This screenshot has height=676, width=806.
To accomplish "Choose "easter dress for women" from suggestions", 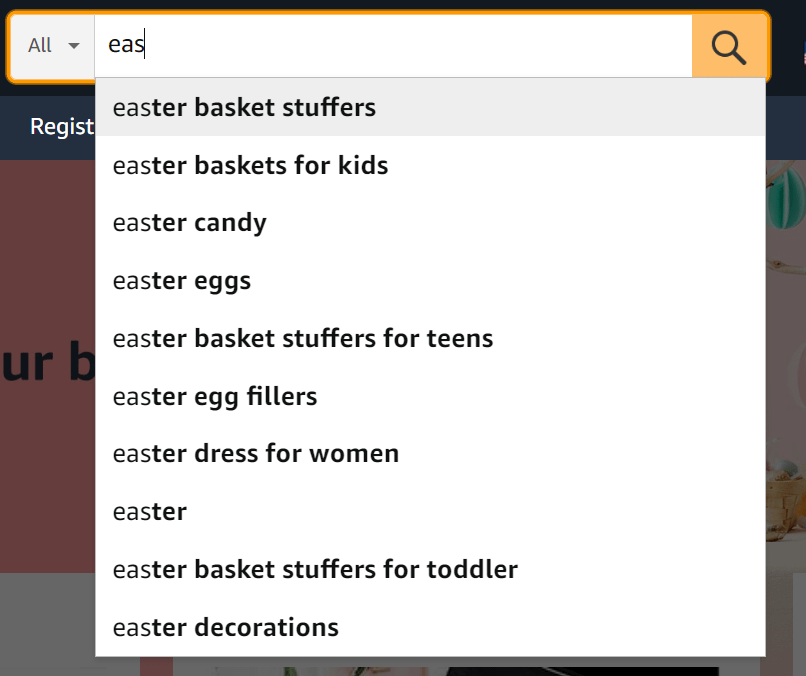I will [255, 453].
